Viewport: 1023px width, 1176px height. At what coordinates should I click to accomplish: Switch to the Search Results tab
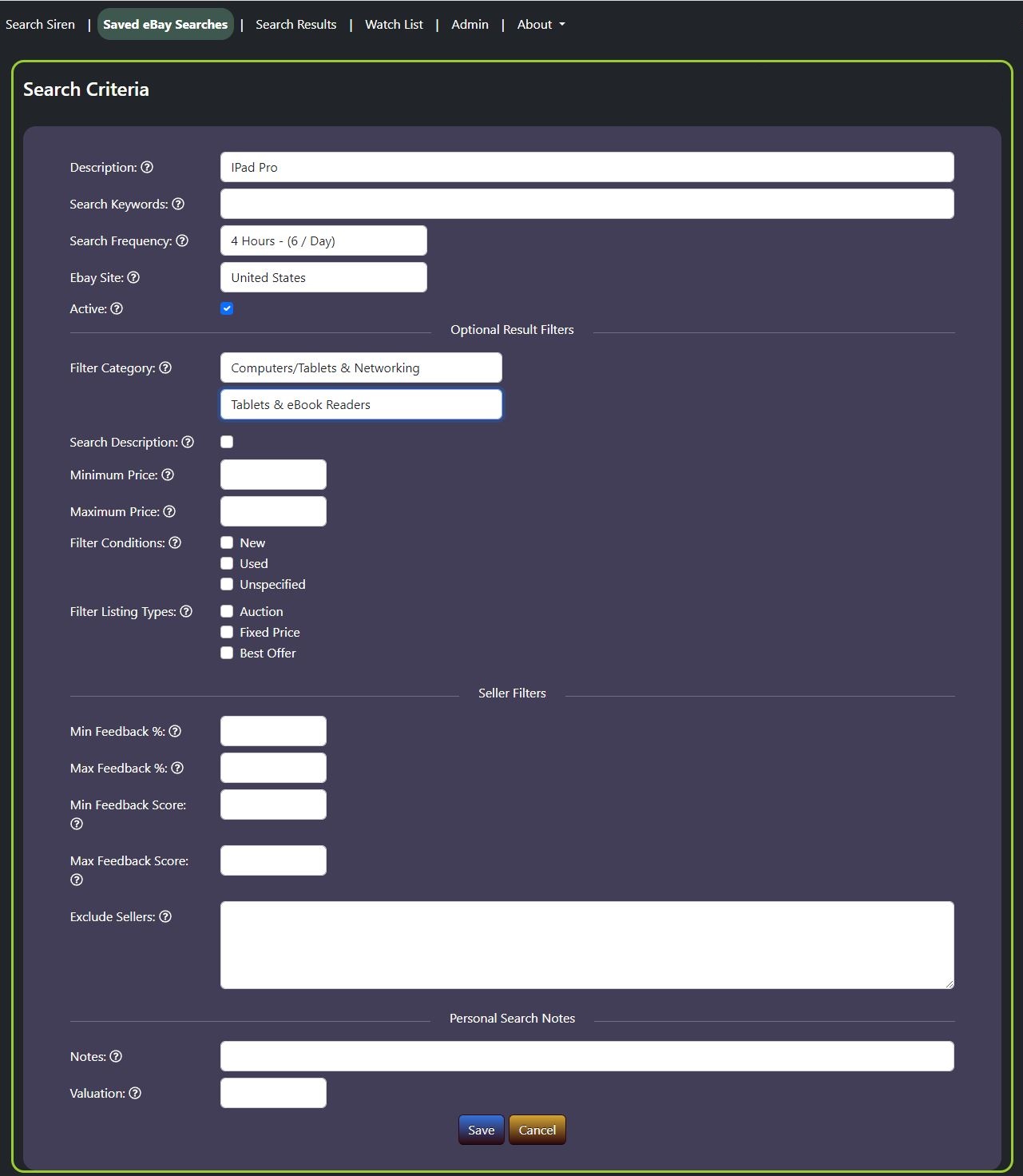click(295, 24)
